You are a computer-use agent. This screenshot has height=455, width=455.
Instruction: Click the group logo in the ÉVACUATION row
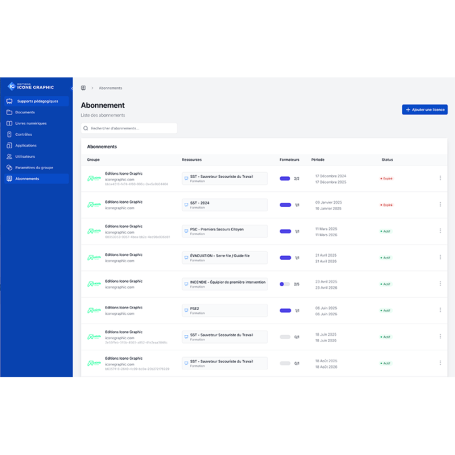pos(94,257)
